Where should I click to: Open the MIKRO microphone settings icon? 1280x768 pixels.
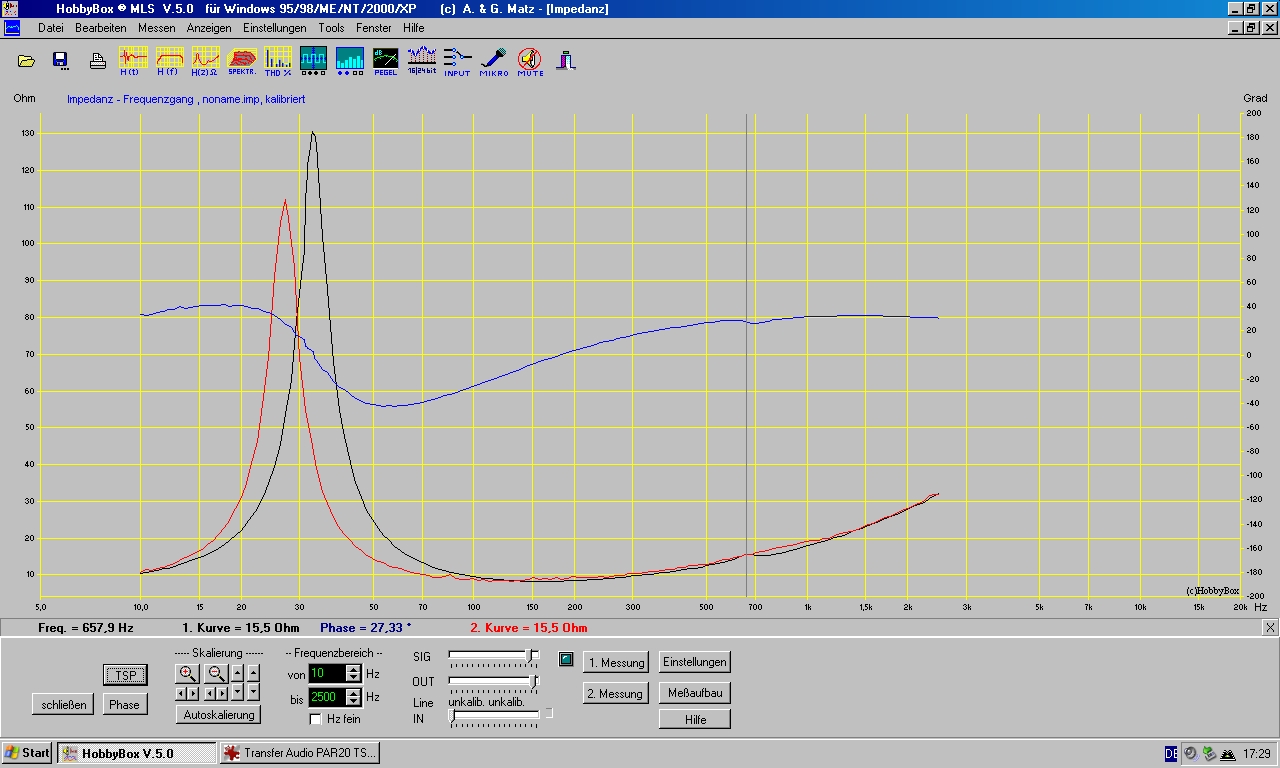coord(494,61)
